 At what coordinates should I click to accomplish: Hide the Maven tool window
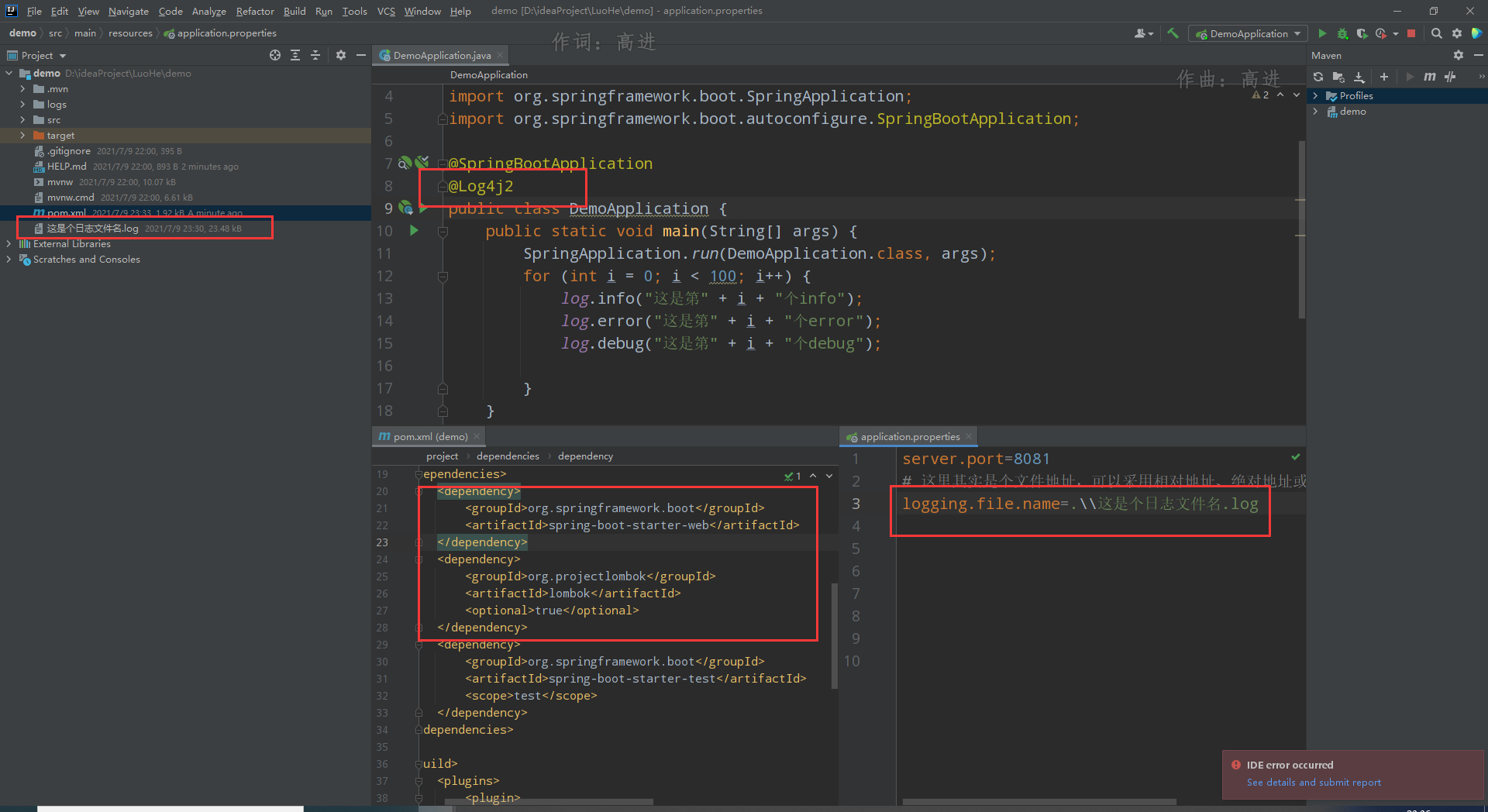pyautogui.click(x=1478, y=55)
